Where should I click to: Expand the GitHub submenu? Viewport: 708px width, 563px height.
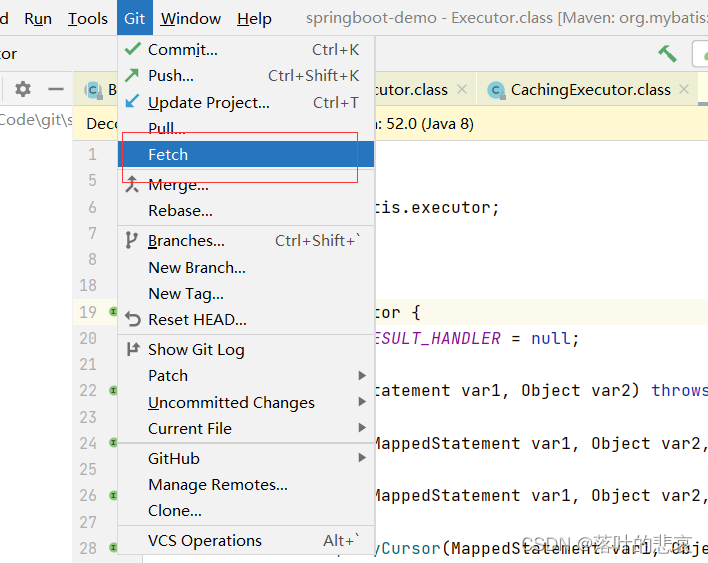click(x=246, y=458)
